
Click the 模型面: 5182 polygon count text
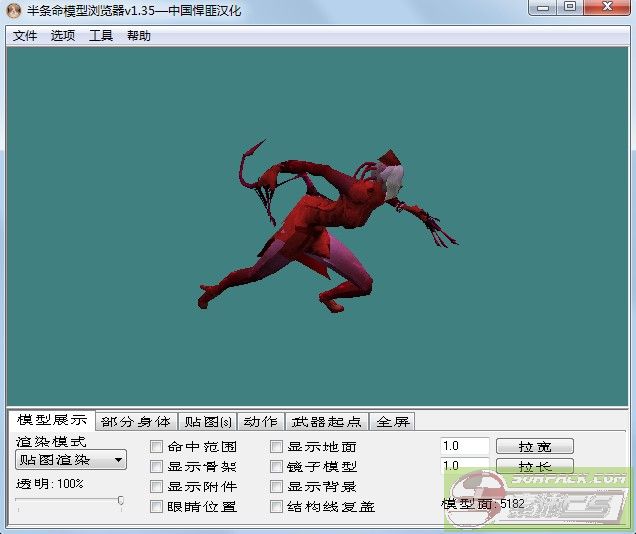click(x=483, y=504)
